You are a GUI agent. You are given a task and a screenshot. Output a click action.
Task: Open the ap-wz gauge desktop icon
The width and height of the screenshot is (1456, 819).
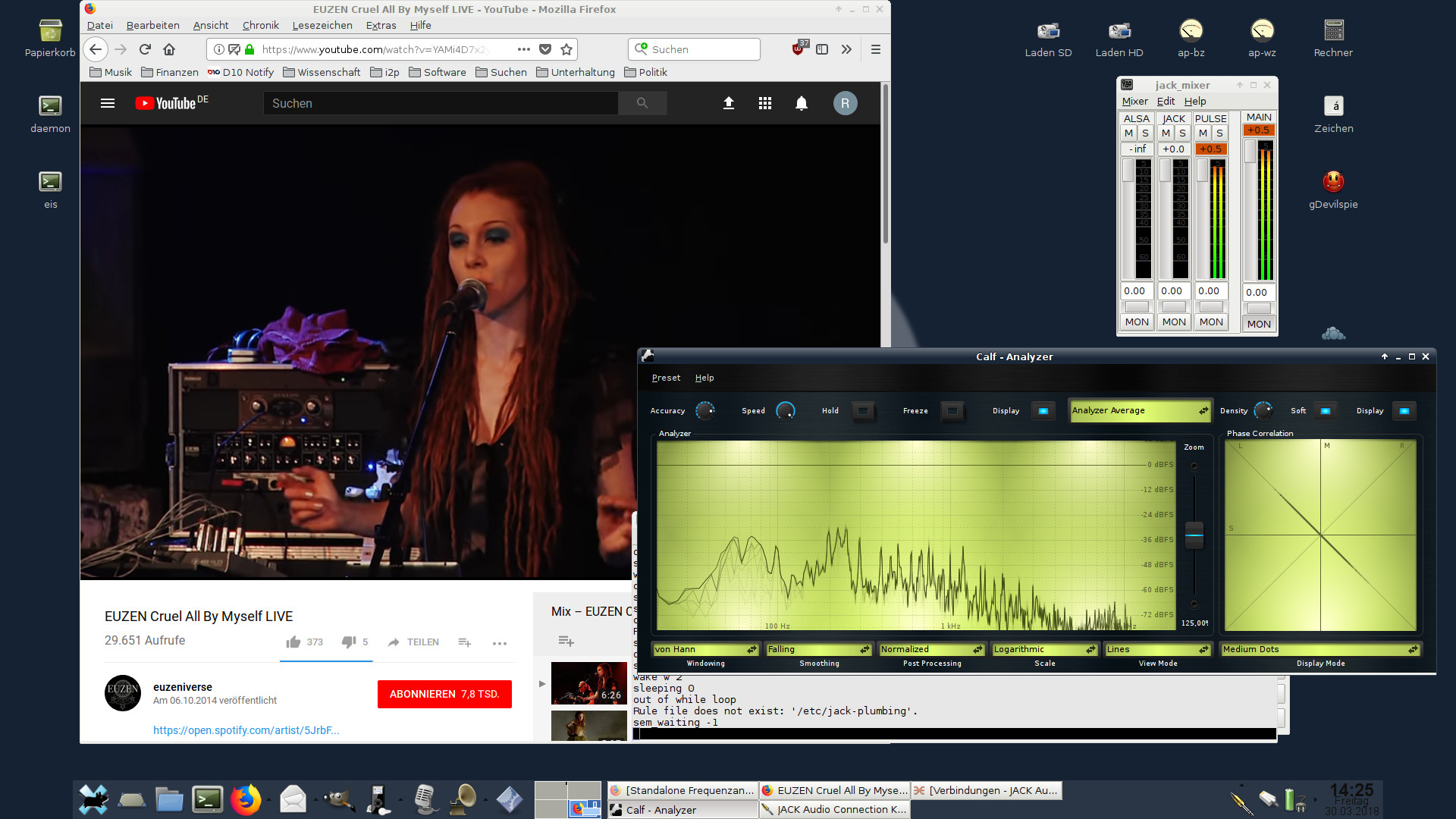point(1262,38)
